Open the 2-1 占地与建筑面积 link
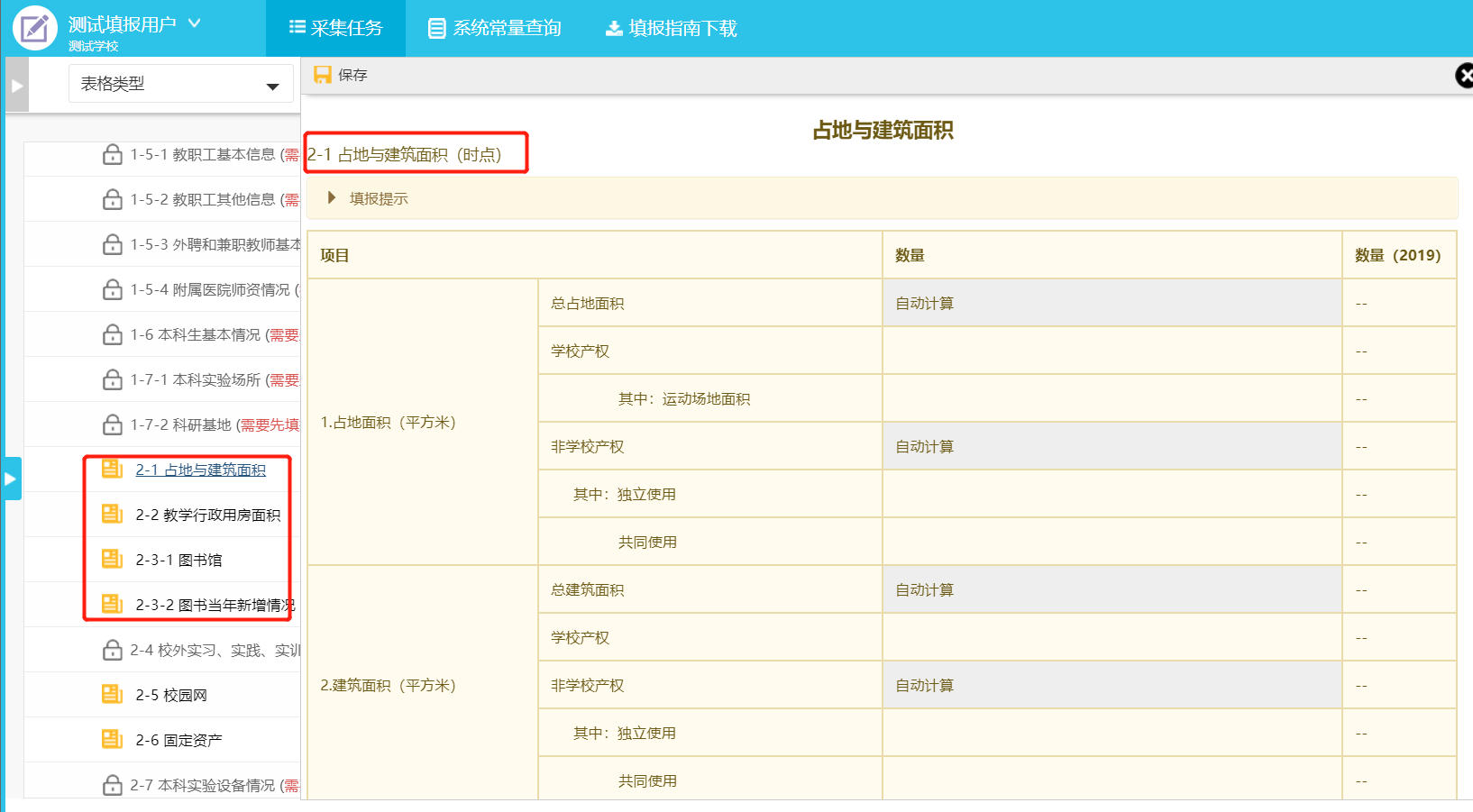 coord(200,470)
